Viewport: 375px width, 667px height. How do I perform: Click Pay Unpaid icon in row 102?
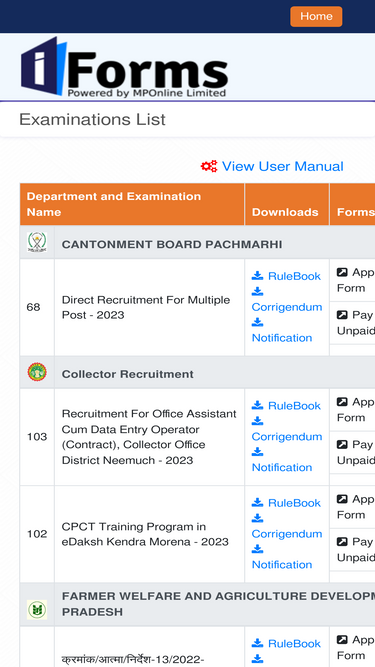(342, 542)
